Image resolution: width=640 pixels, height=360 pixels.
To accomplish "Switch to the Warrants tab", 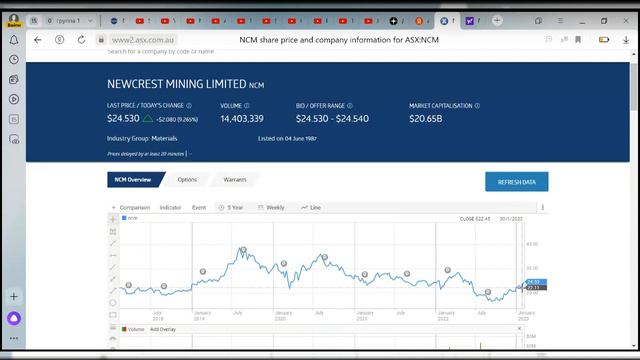I will tap(235, 180).
